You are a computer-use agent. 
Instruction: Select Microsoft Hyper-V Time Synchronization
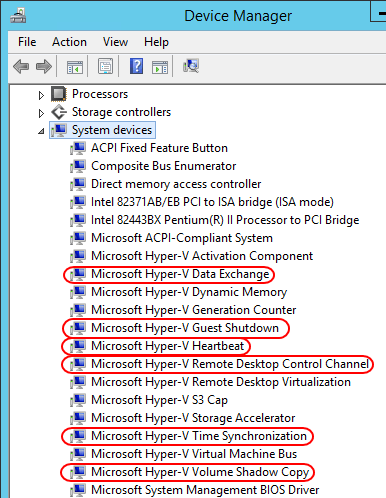[x=199, y=436]
